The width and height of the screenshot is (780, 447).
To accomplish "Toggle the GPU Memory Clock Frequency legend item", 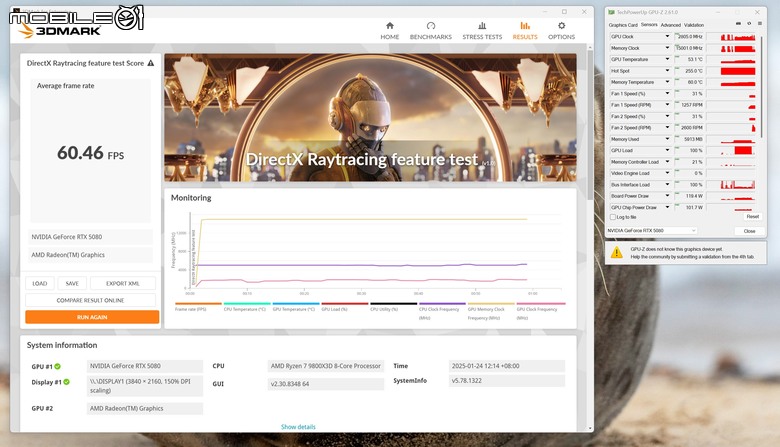I will click(x=490, y=310).
